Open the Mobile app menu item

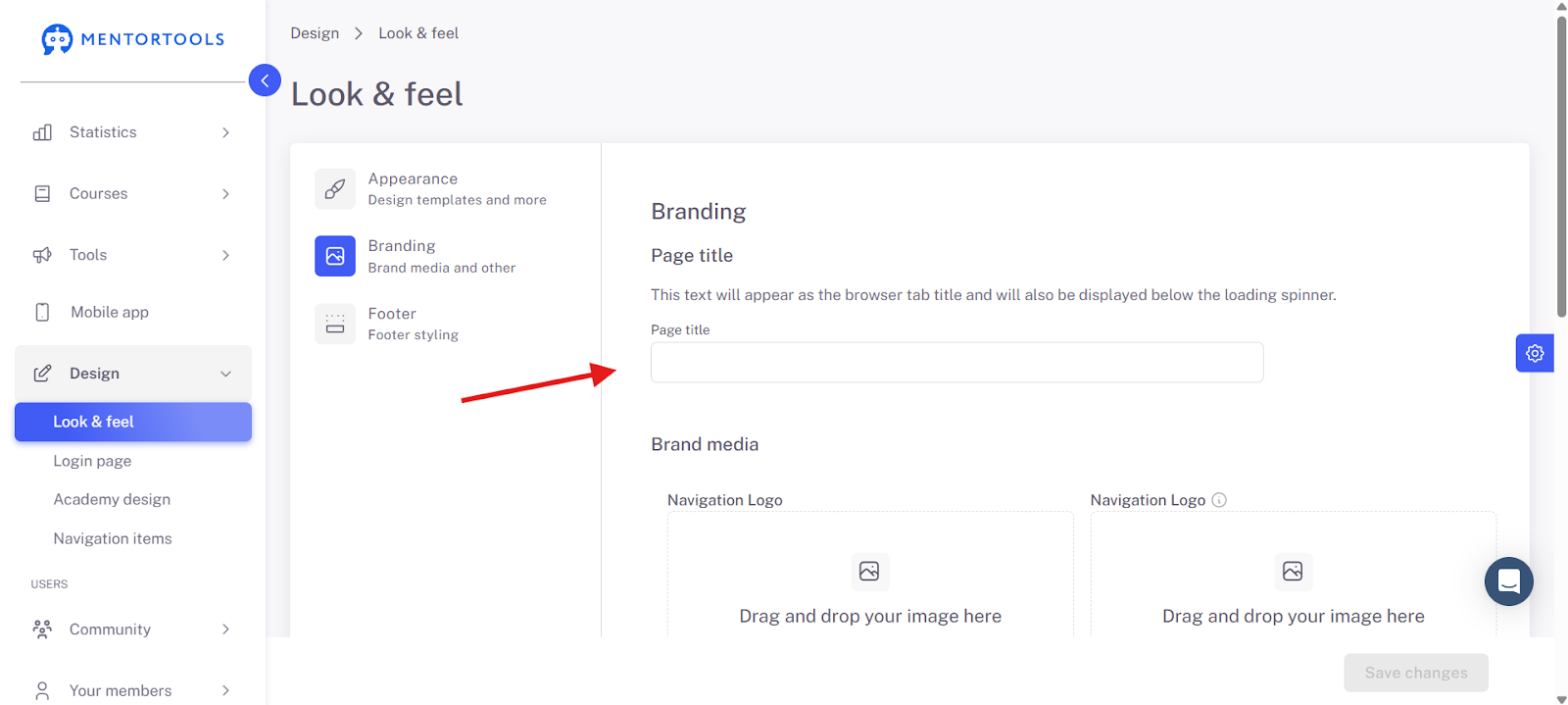pyautogui.click(x=133, y=312)
